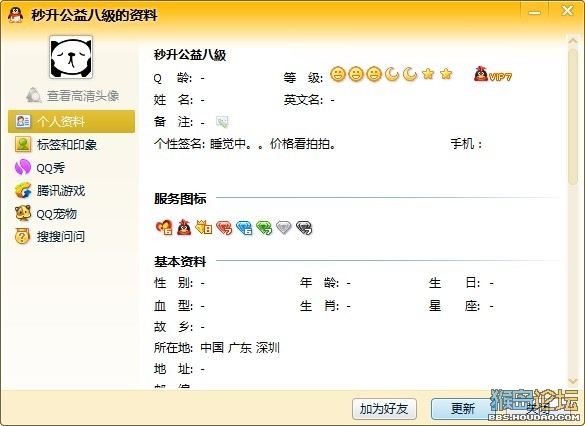This screenshot has height=426, width=585.
Task: Click the blue diamond service icon
Action: pyautogui.click(x=244, y=228)
